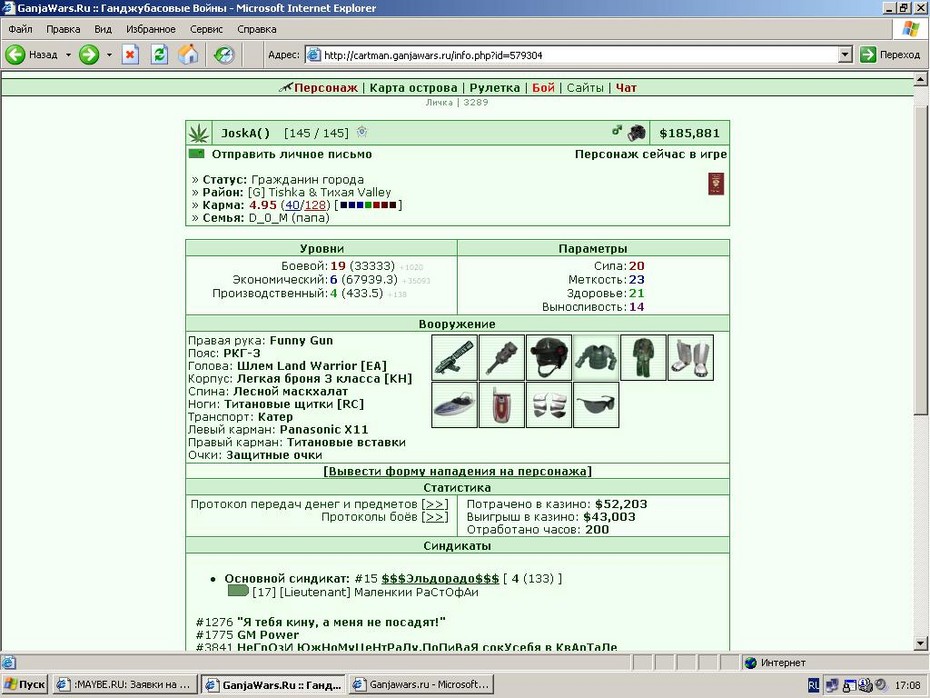Click the Home toolbar icon
930x698 pixels.
click(x=188, y=55)
